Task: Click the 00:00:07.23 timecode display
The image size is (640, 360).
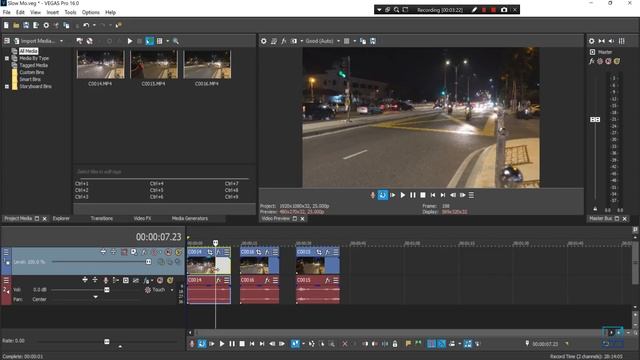Action: (x=158, y=237)
